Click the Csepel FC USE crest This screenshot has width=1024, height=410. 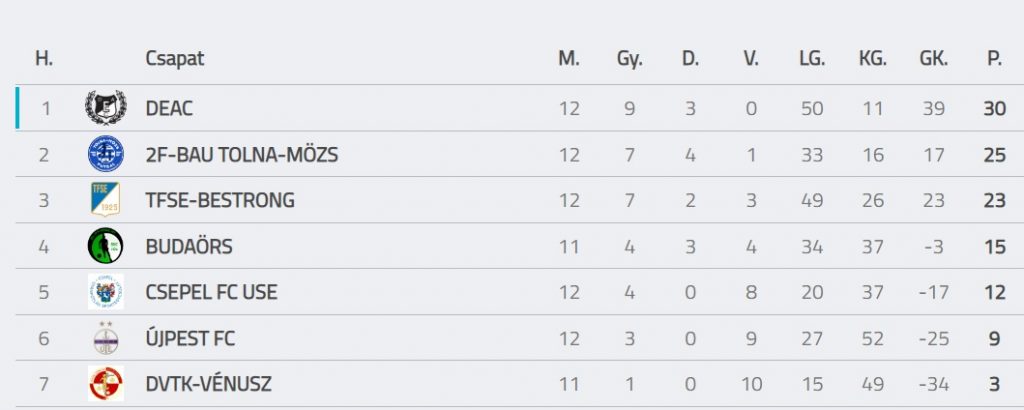[x=105, y=292]
